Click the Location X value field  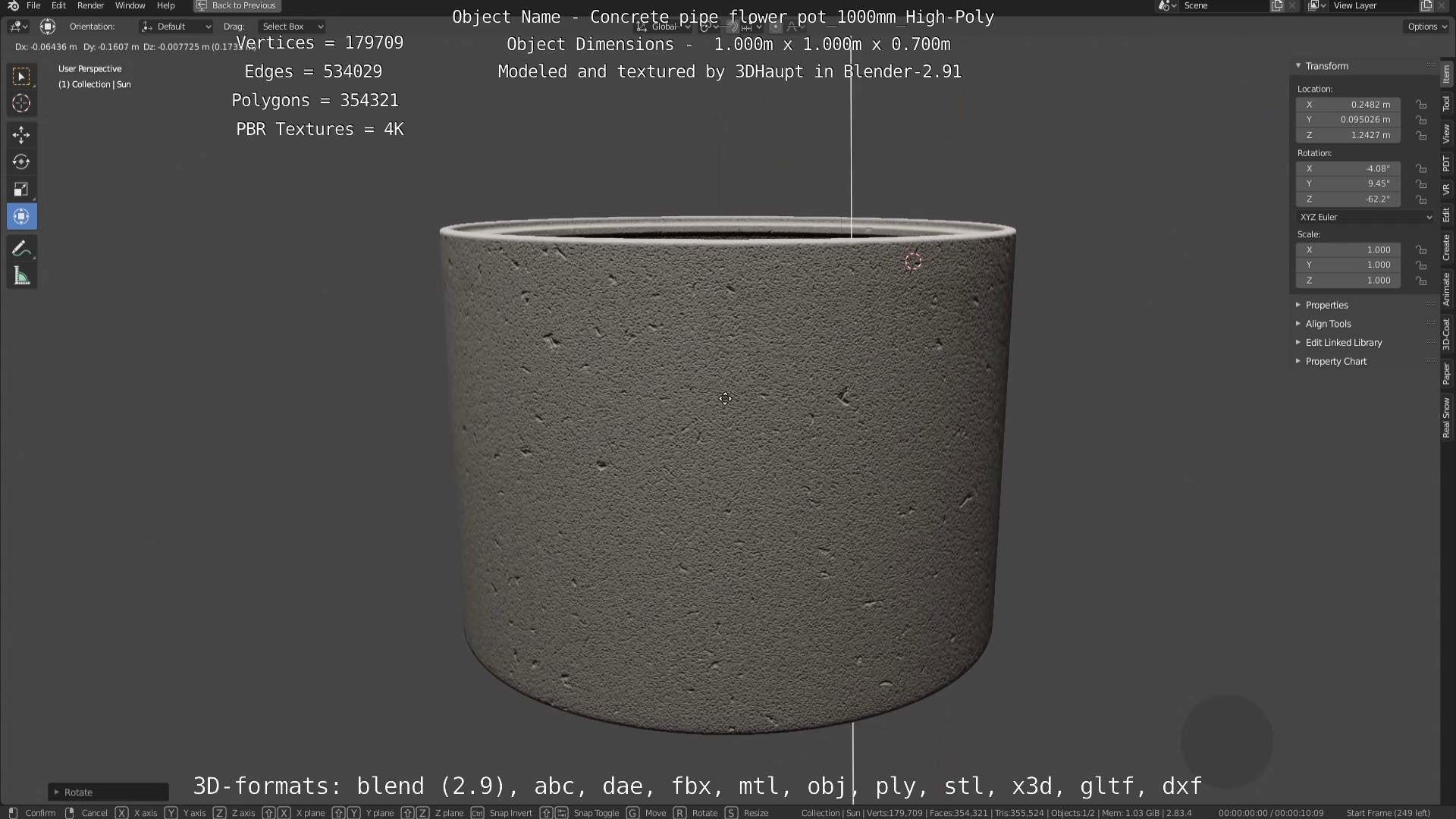1348,105
